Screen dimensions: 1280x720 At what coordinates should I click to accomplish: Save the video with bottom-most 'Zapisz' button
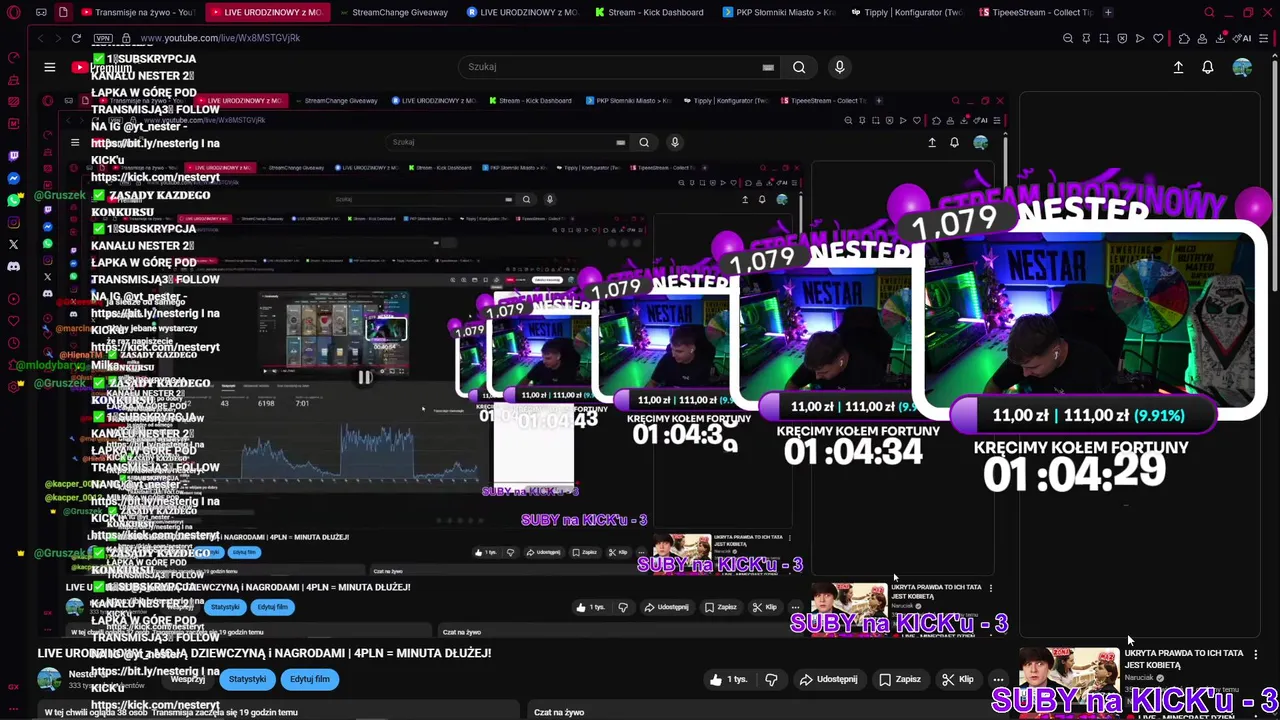(900, 680)
